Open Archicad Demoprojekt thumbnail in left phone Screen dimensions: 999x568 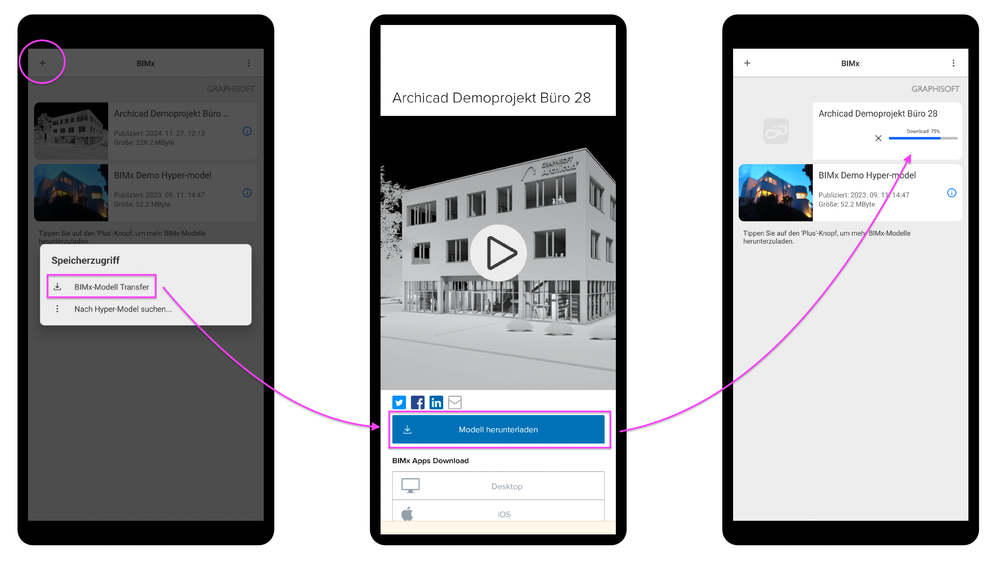pos(71,131)
